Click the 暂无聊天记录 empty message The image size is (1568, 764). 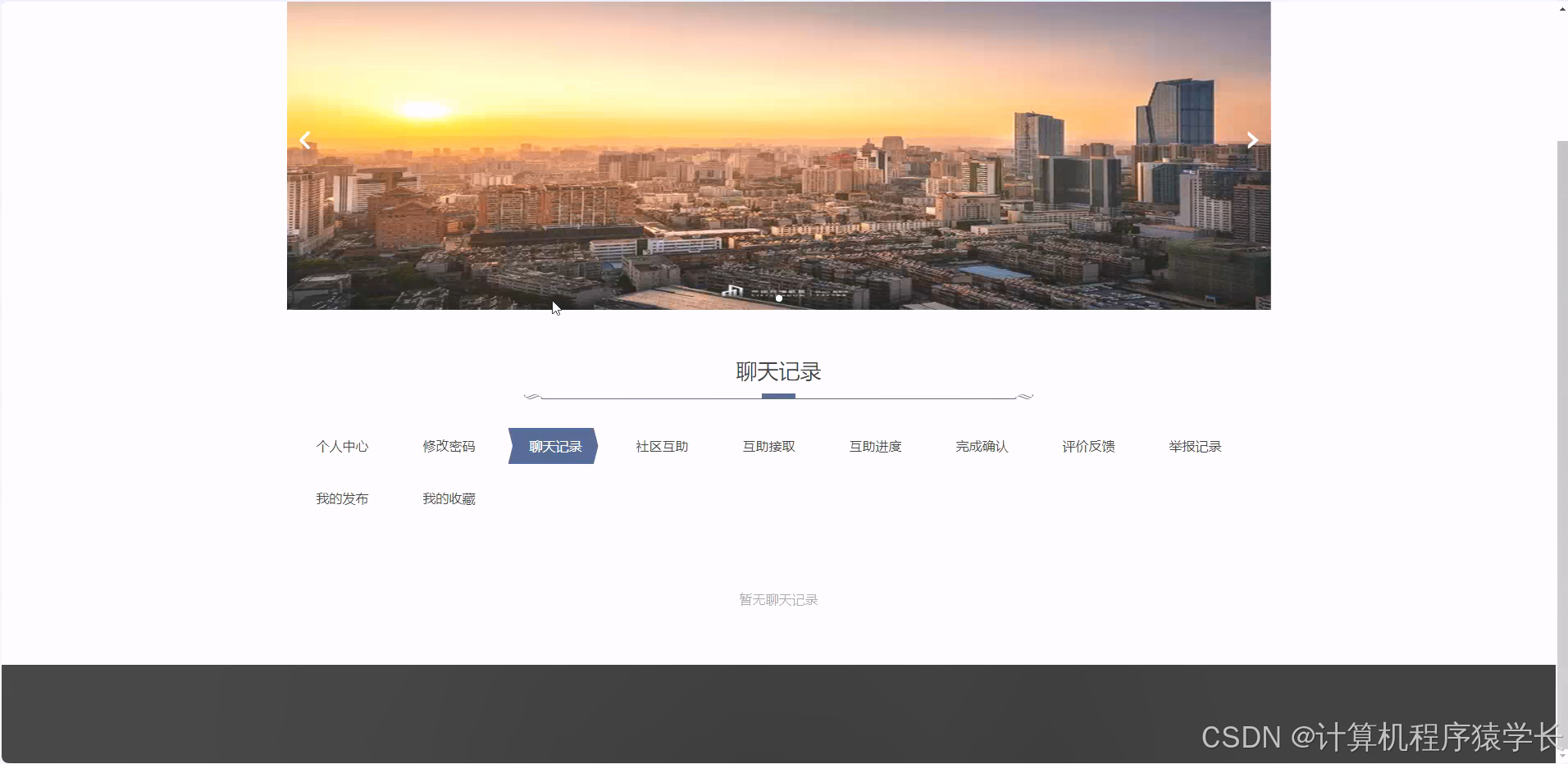778,600
